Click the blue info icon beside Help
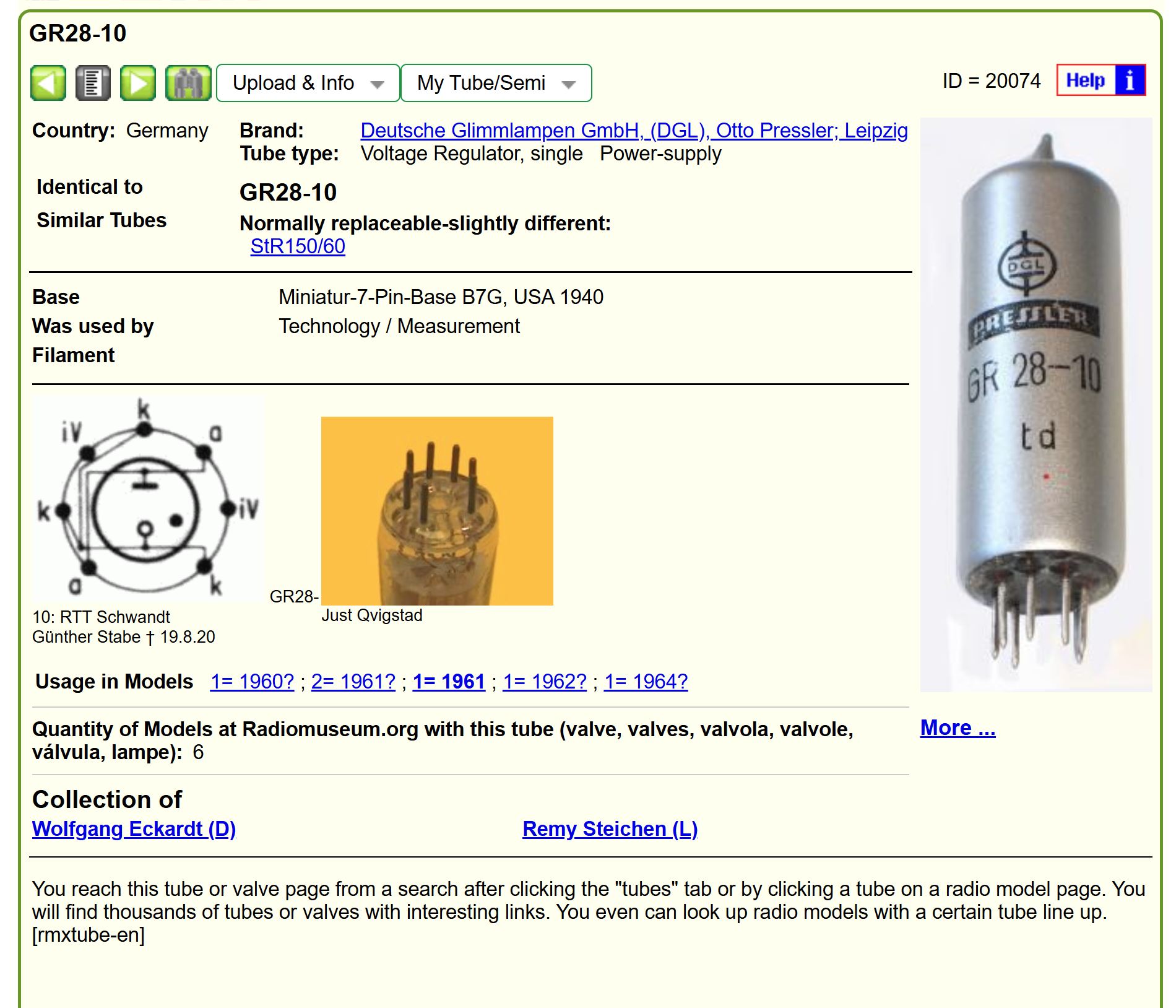This screenshot has height=1008, width=1176. [x=1130, y=80]
